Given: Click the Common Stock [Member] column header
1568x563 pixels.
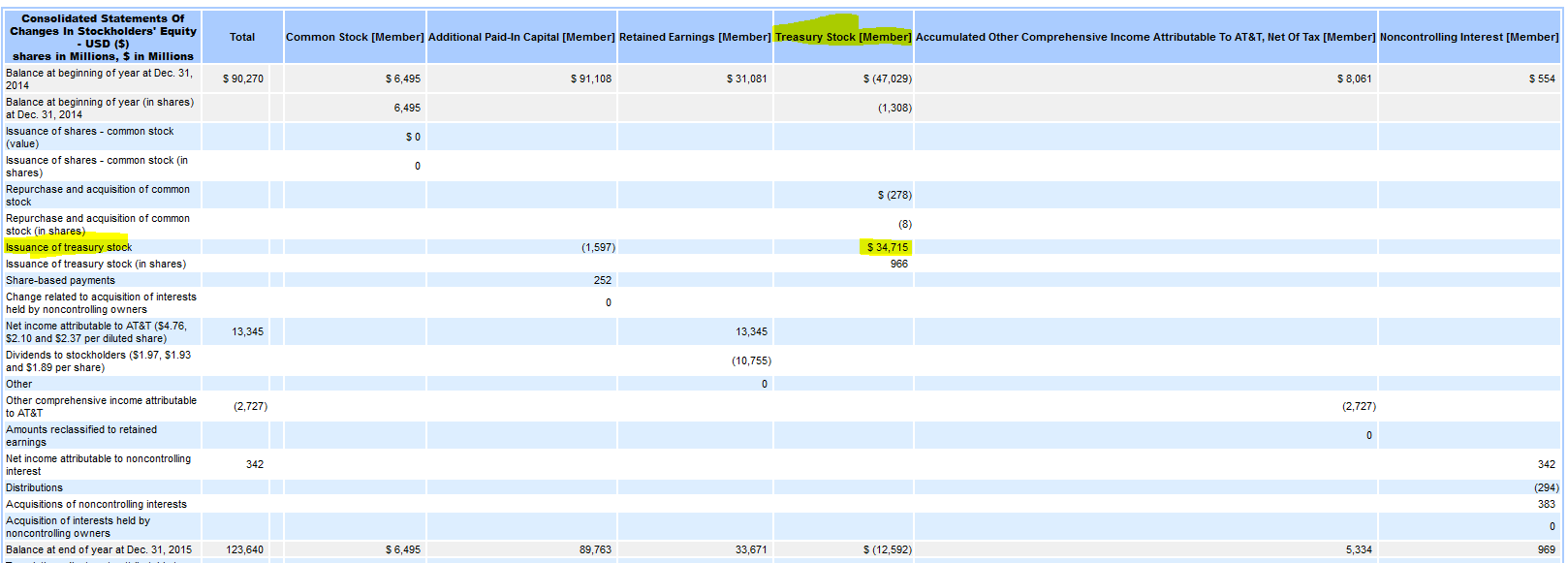Looking at the screenshot, I should 355,37.
